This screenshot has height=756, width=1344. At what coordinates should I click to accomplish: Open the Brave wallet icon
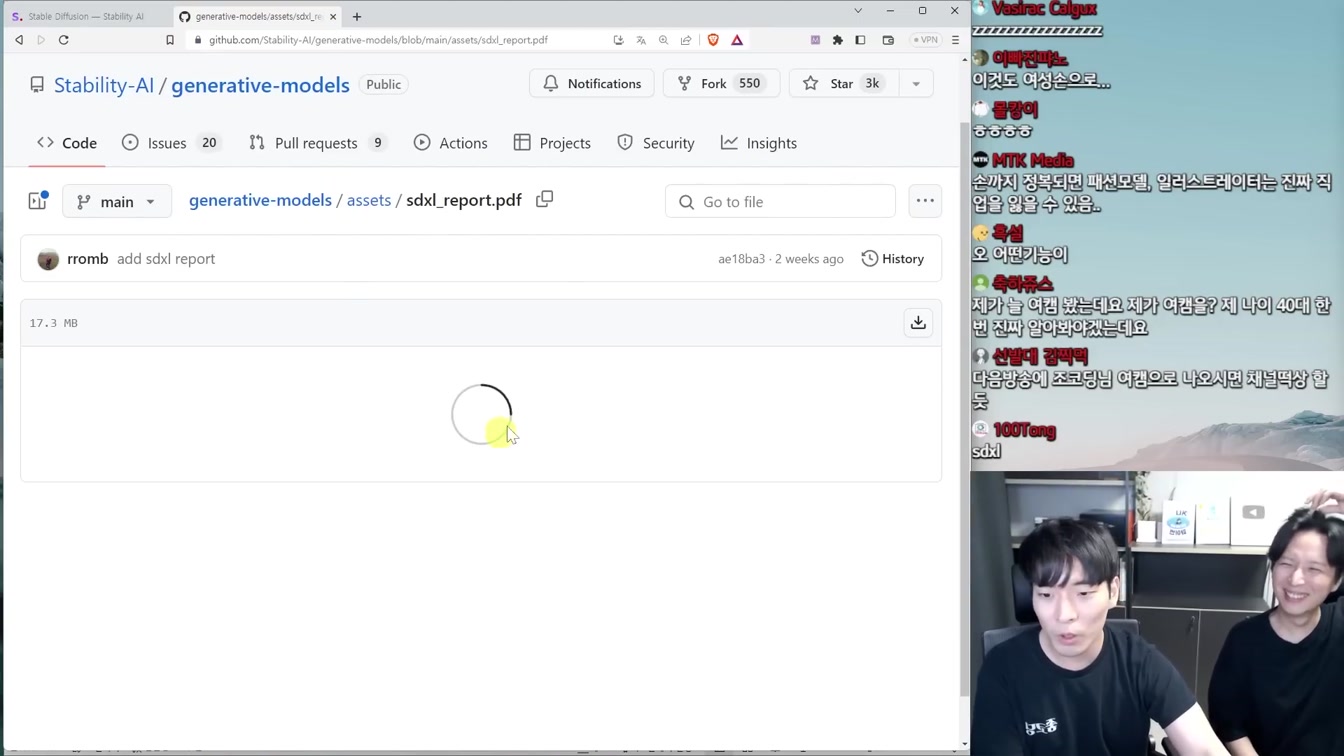coord(888,40)
